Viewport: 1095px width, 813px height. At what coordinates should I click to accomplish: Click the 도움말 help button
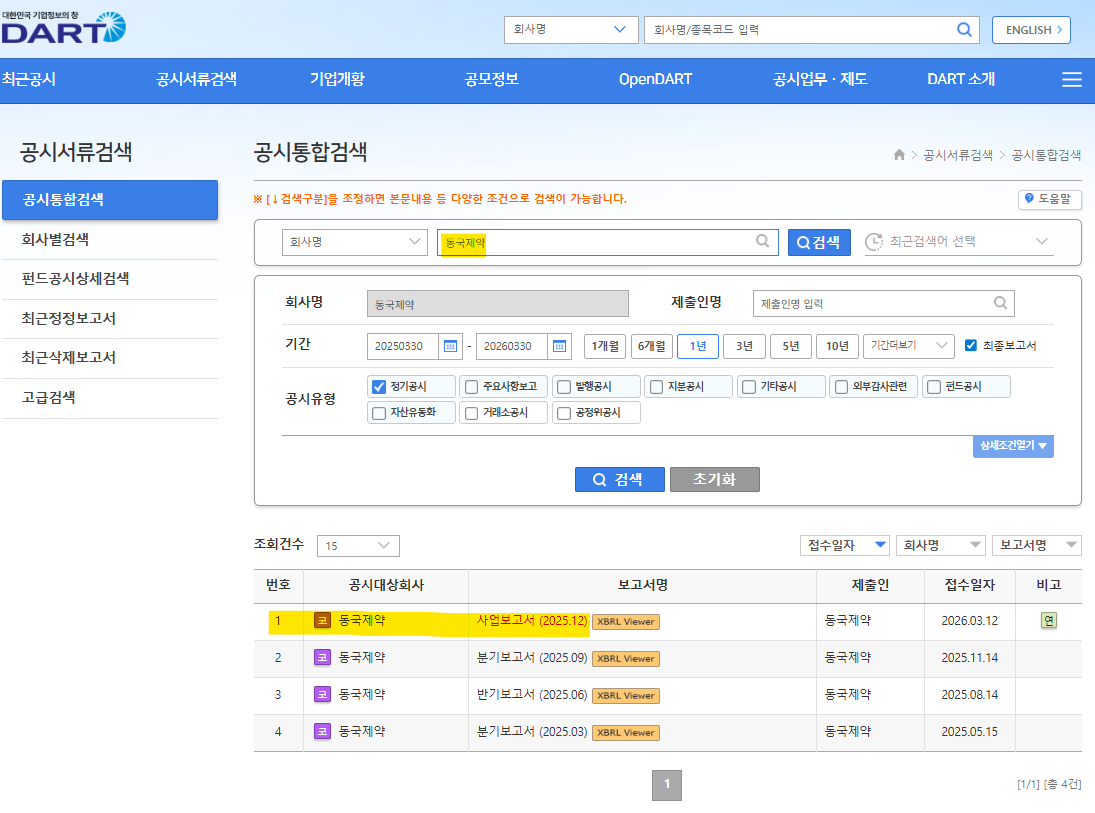1049,199
